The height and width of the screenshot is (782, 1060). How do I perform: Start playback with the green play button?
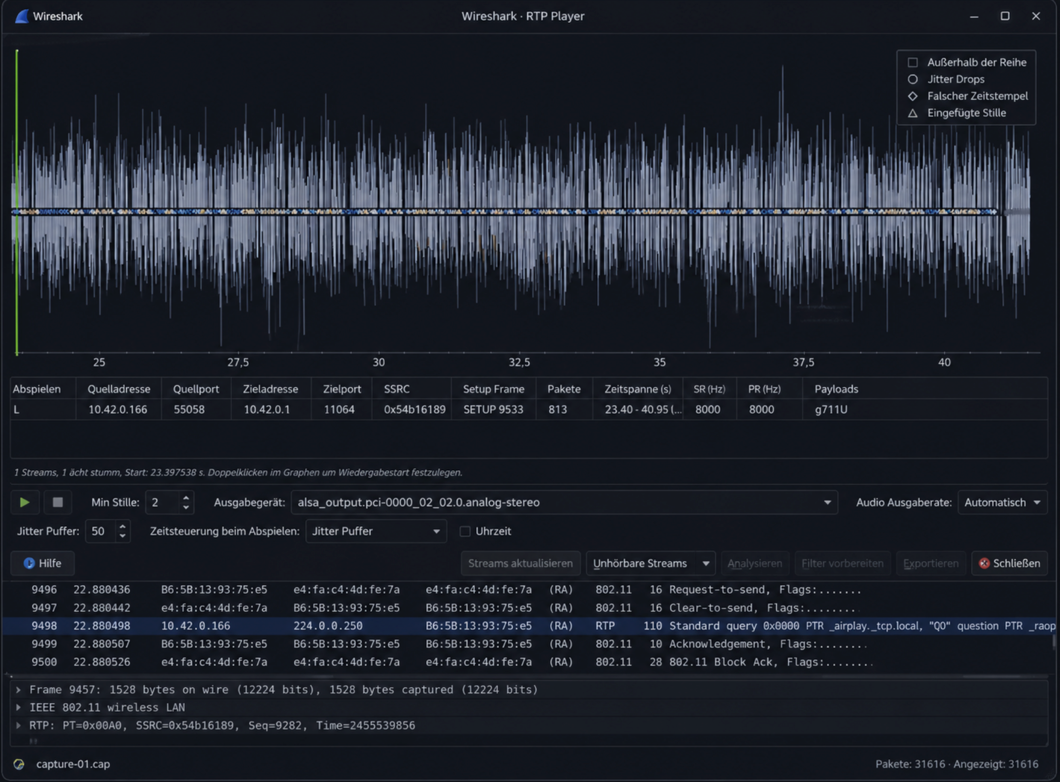(x=24, y=502)
